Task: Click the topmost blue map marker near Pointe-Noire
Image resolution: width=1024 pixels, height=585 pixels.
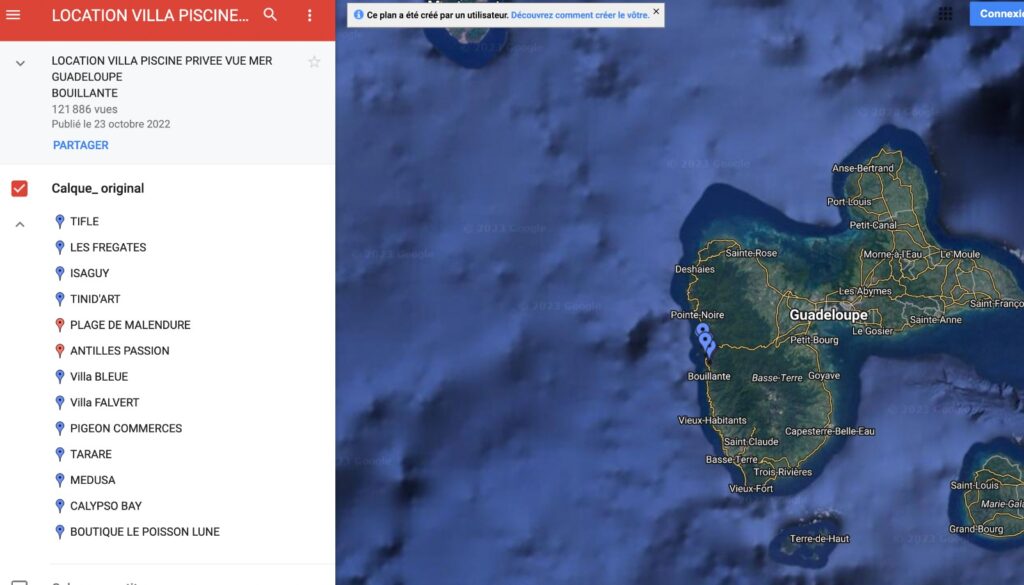Action: coord(702,331)
